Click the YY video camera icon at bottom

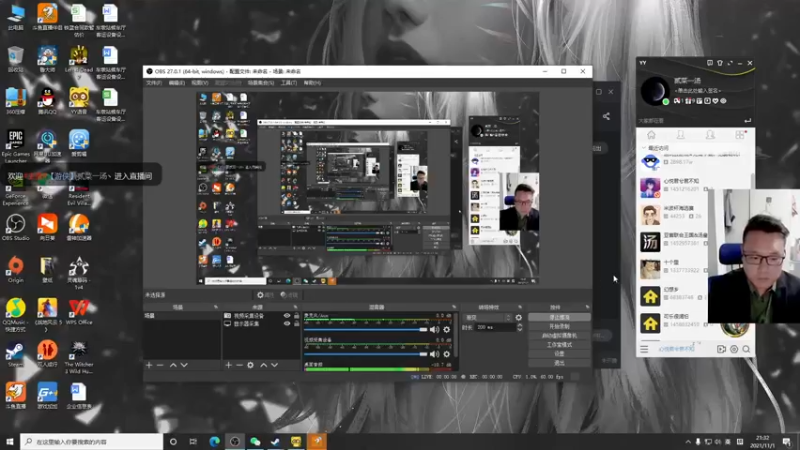721,349
